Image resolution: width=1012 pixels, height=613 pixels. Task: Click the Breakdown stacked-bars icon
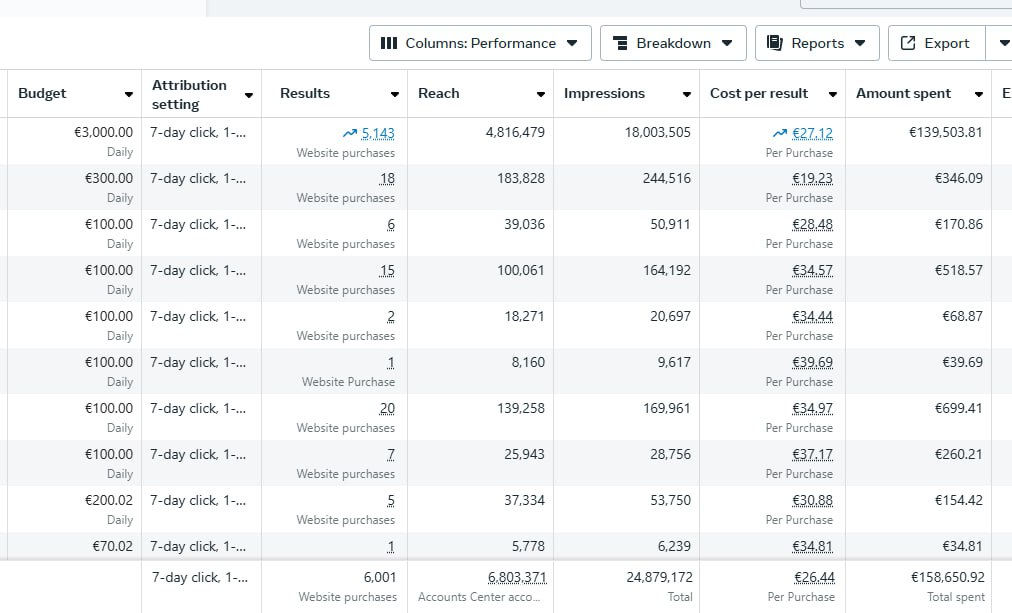[x=620, y=43]
